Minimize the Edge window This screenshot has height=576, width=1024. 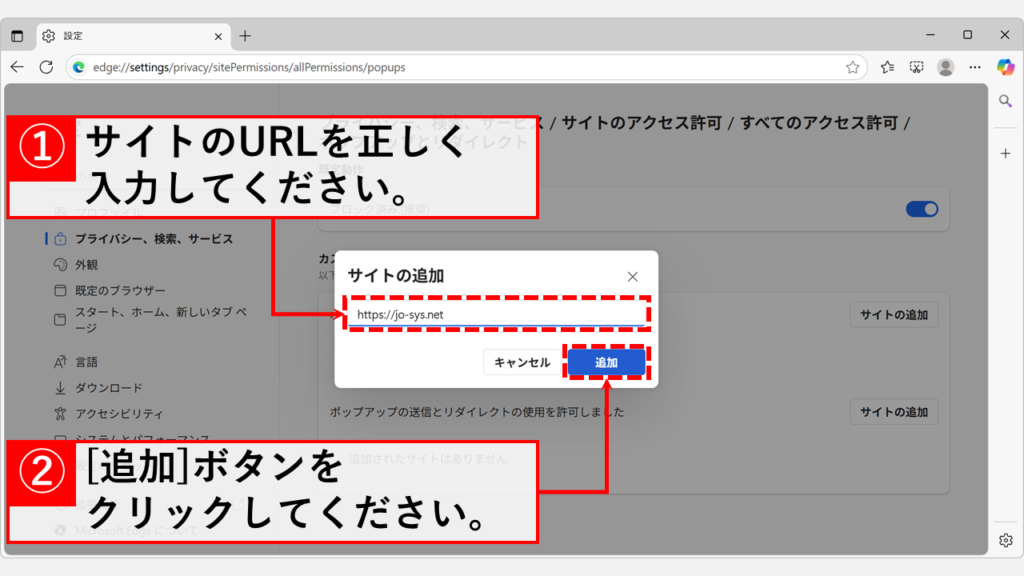point(931,35)
